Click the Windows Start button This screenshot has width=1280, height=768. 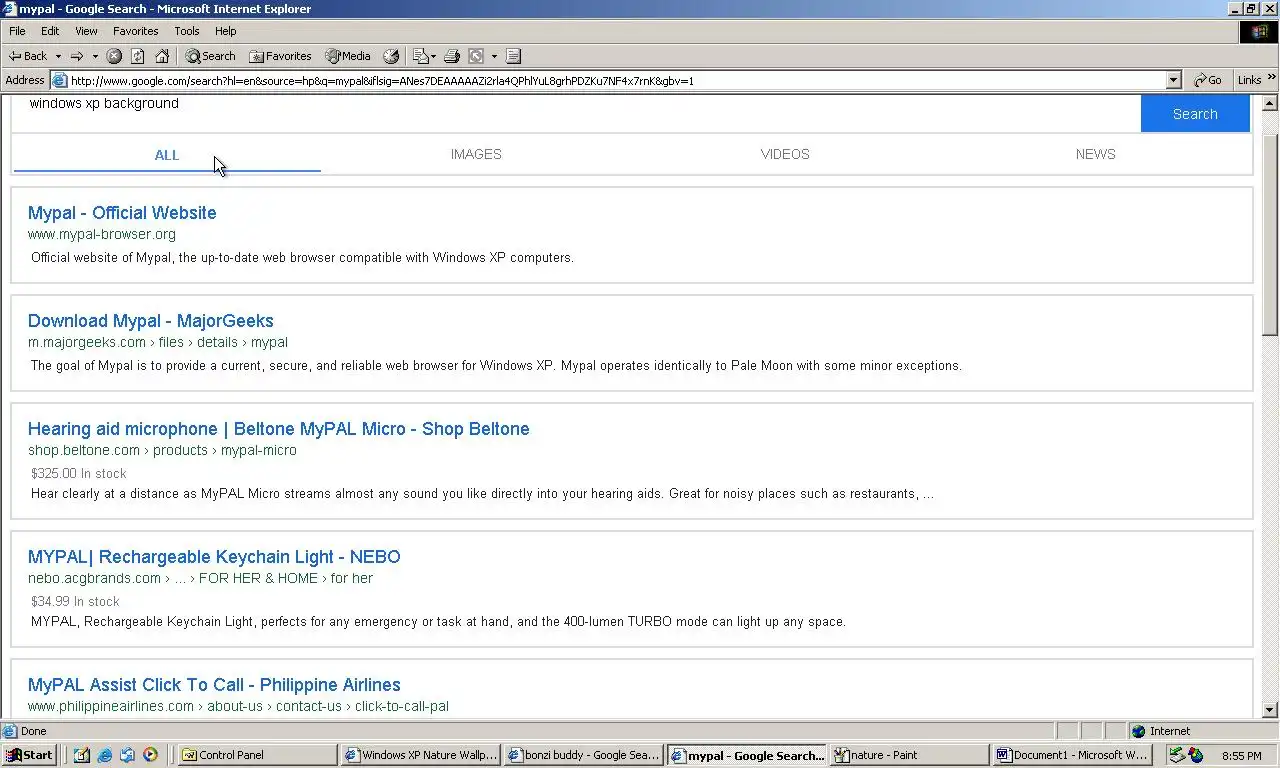29,755
